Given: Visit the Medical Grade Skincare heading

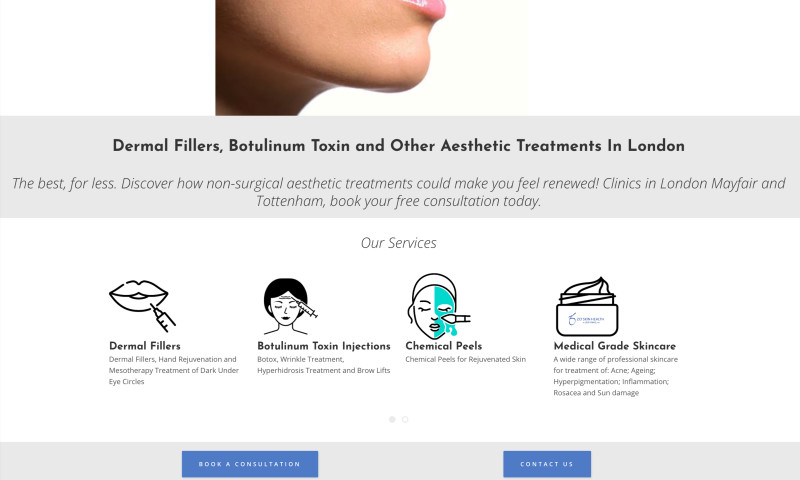Looking at the screenshot, I should (x=614, y=346).
